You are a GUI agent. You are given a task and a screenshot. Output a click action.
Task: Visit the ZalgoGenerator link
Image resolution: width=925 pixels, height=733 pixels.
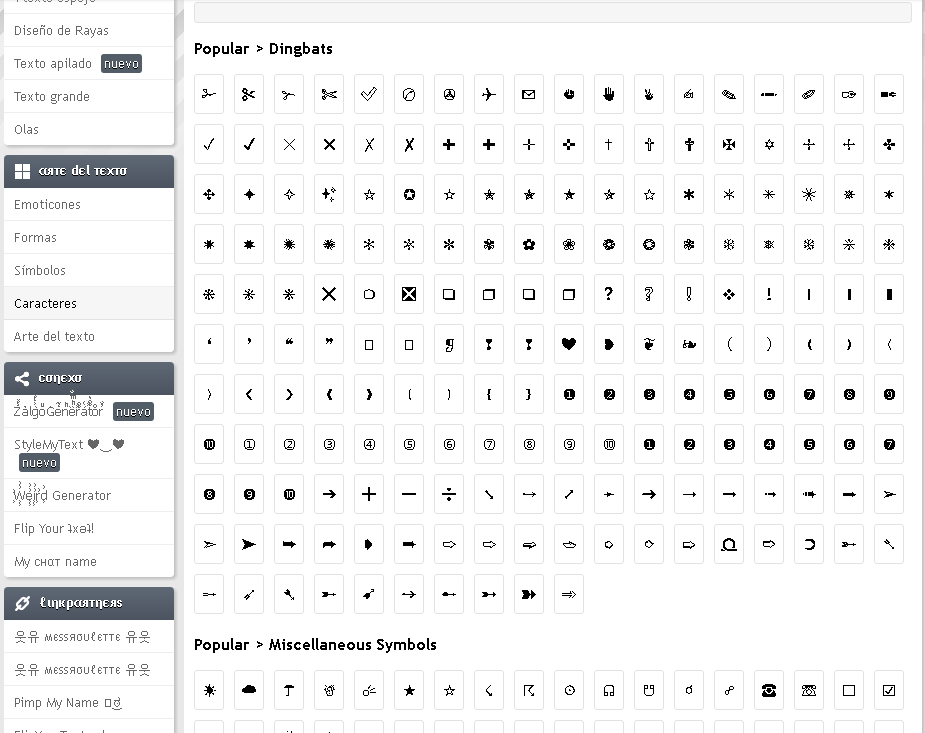point(58,411)
